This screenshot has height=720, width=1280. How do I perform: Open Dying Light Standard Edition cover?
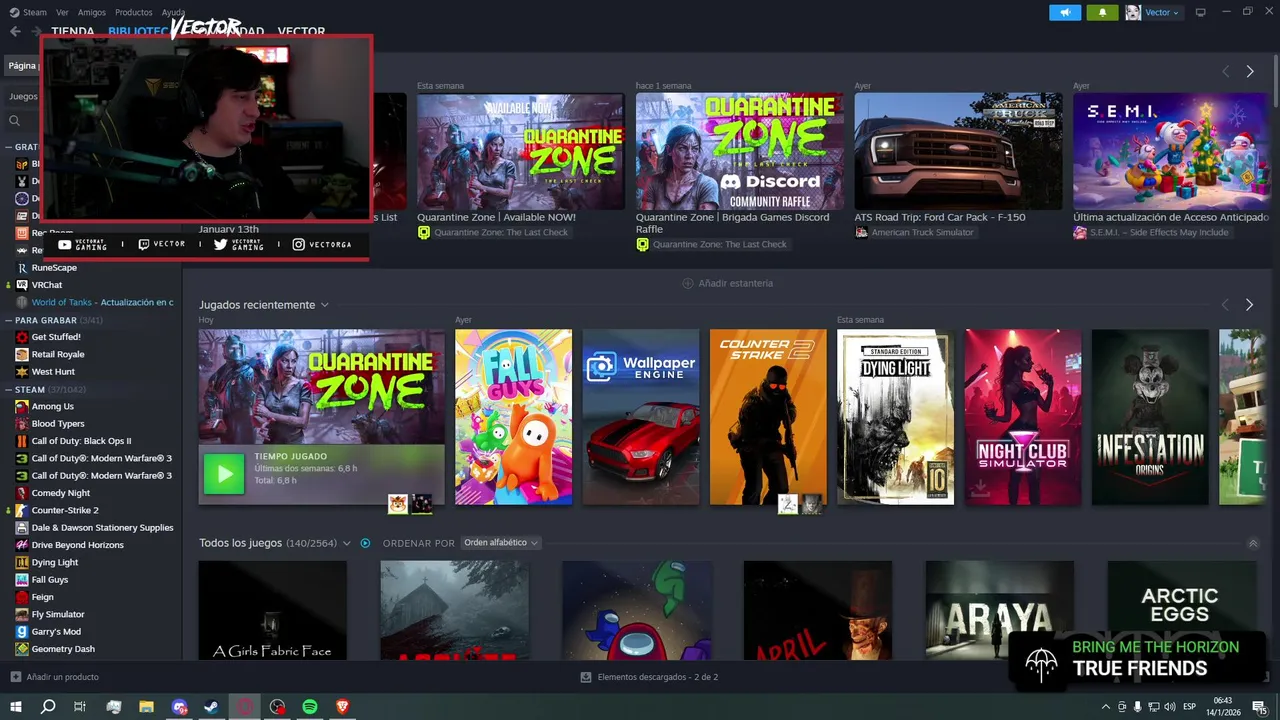(x=895, y=417)
